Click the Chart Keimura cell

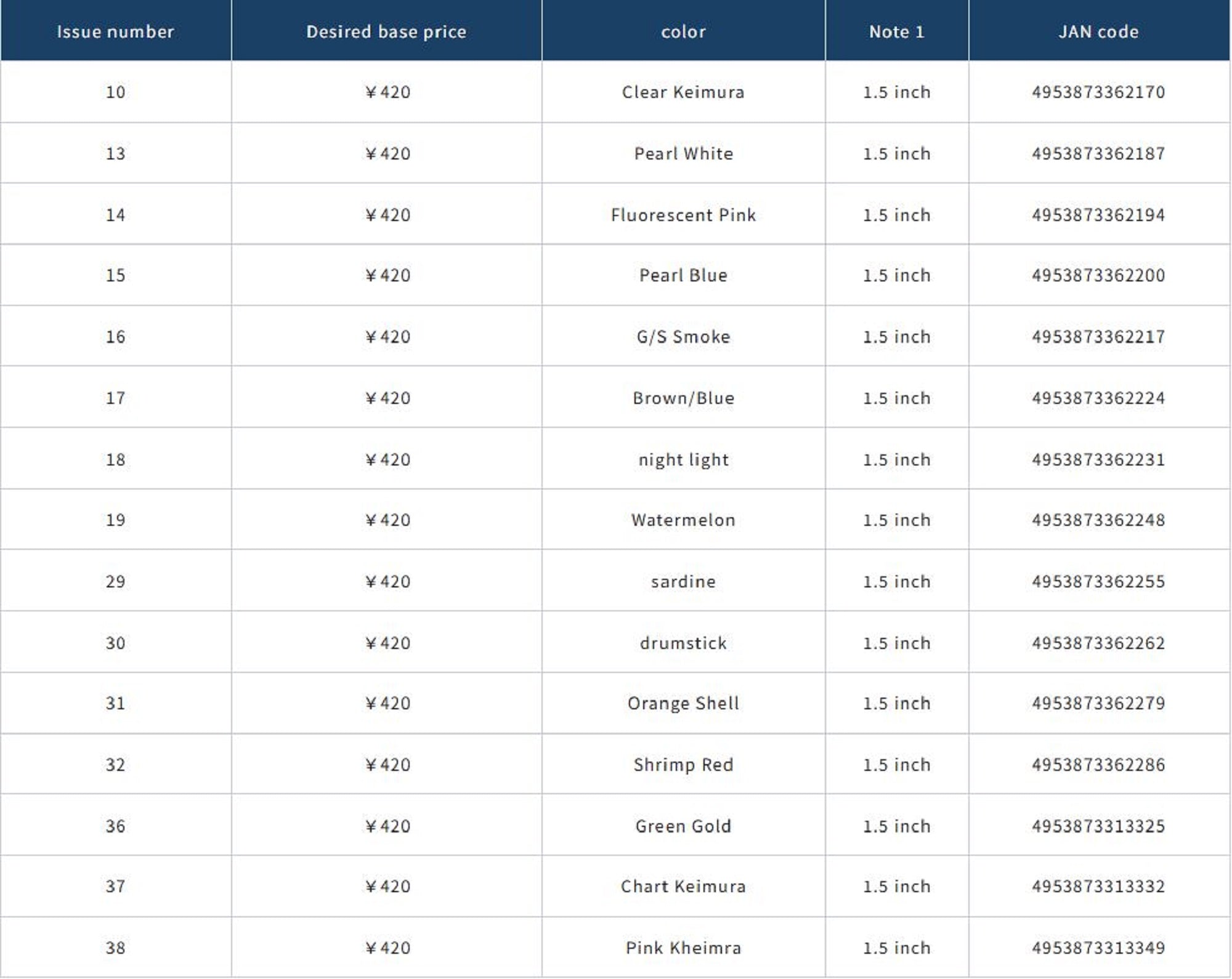(683, 887)
